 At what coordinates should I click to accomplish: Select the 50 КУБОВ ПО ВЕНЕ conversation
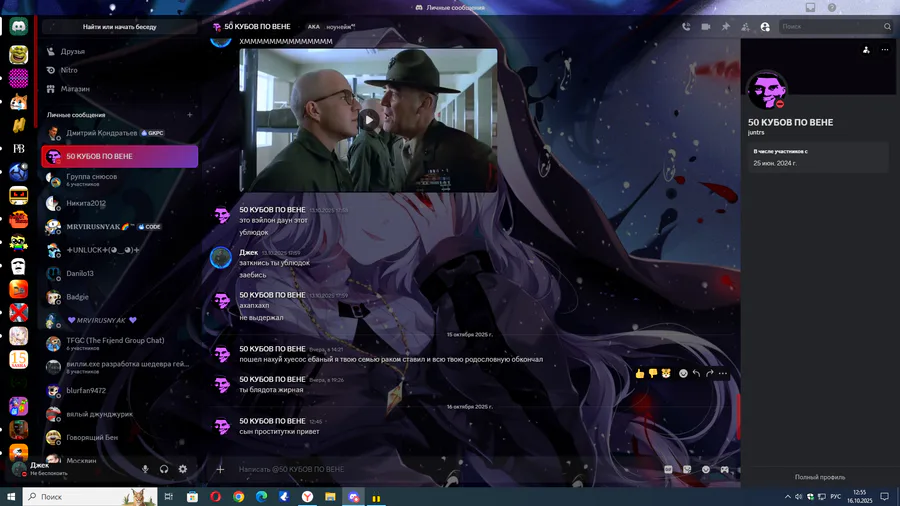pyautogui.click(x=119, y=156)
